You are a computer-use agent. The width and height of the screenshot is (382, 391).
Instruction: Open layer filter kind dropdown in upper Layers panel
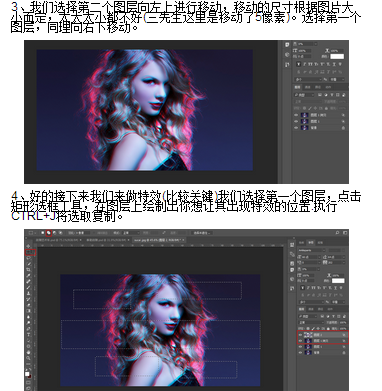pyautogui.click(x=304, y=95)
